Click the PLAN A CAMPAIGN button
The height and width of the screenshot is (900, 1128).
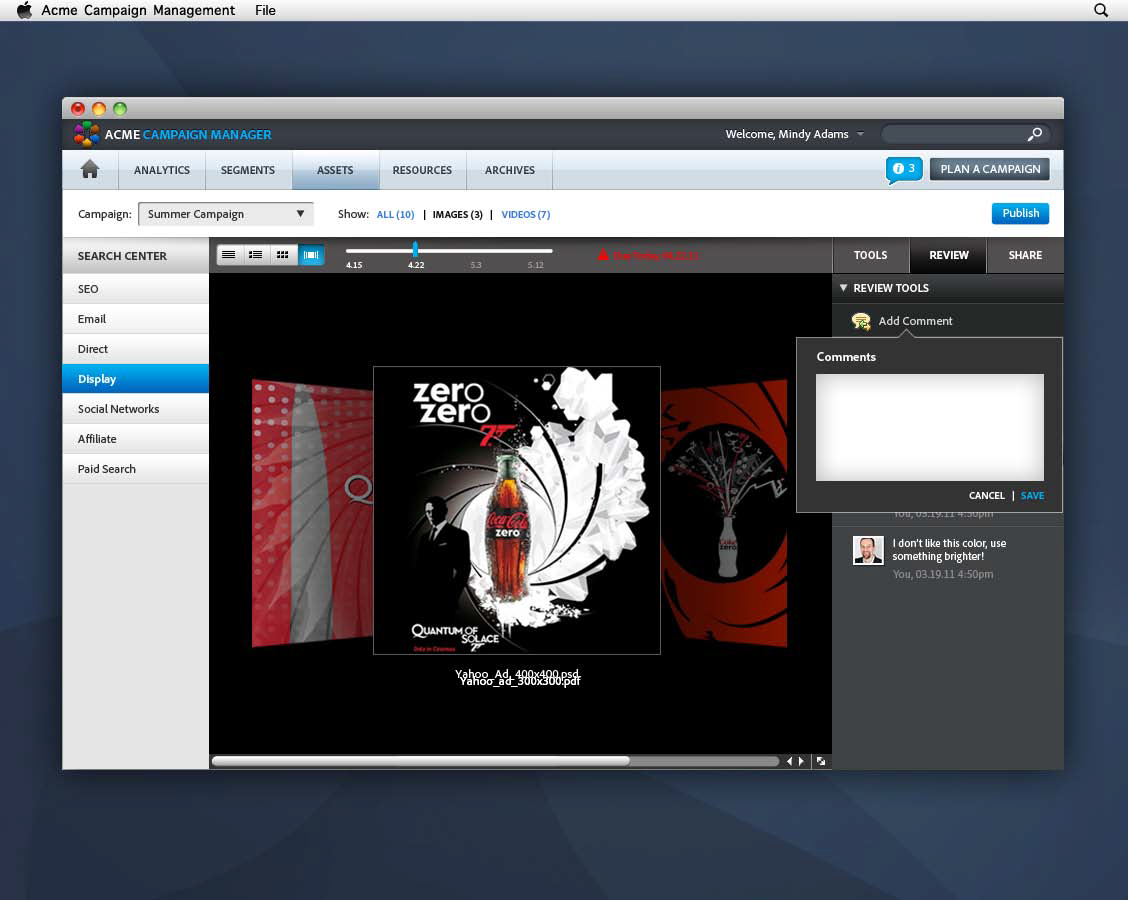point(990,169)
